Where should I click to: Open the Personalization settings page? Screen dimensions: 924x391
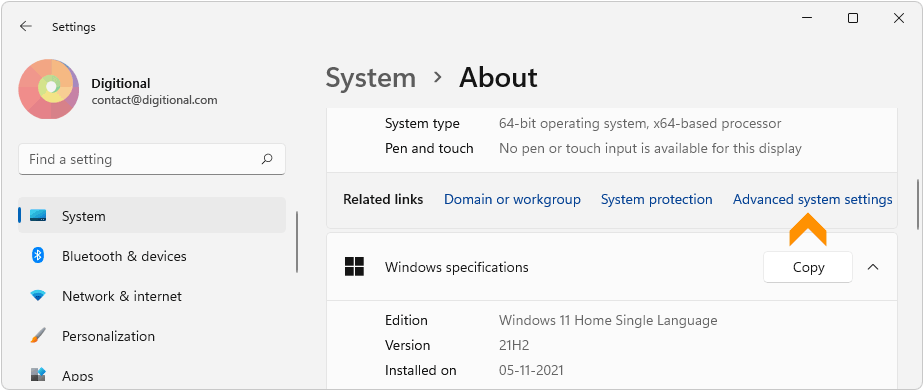click(x=108, y=336)
